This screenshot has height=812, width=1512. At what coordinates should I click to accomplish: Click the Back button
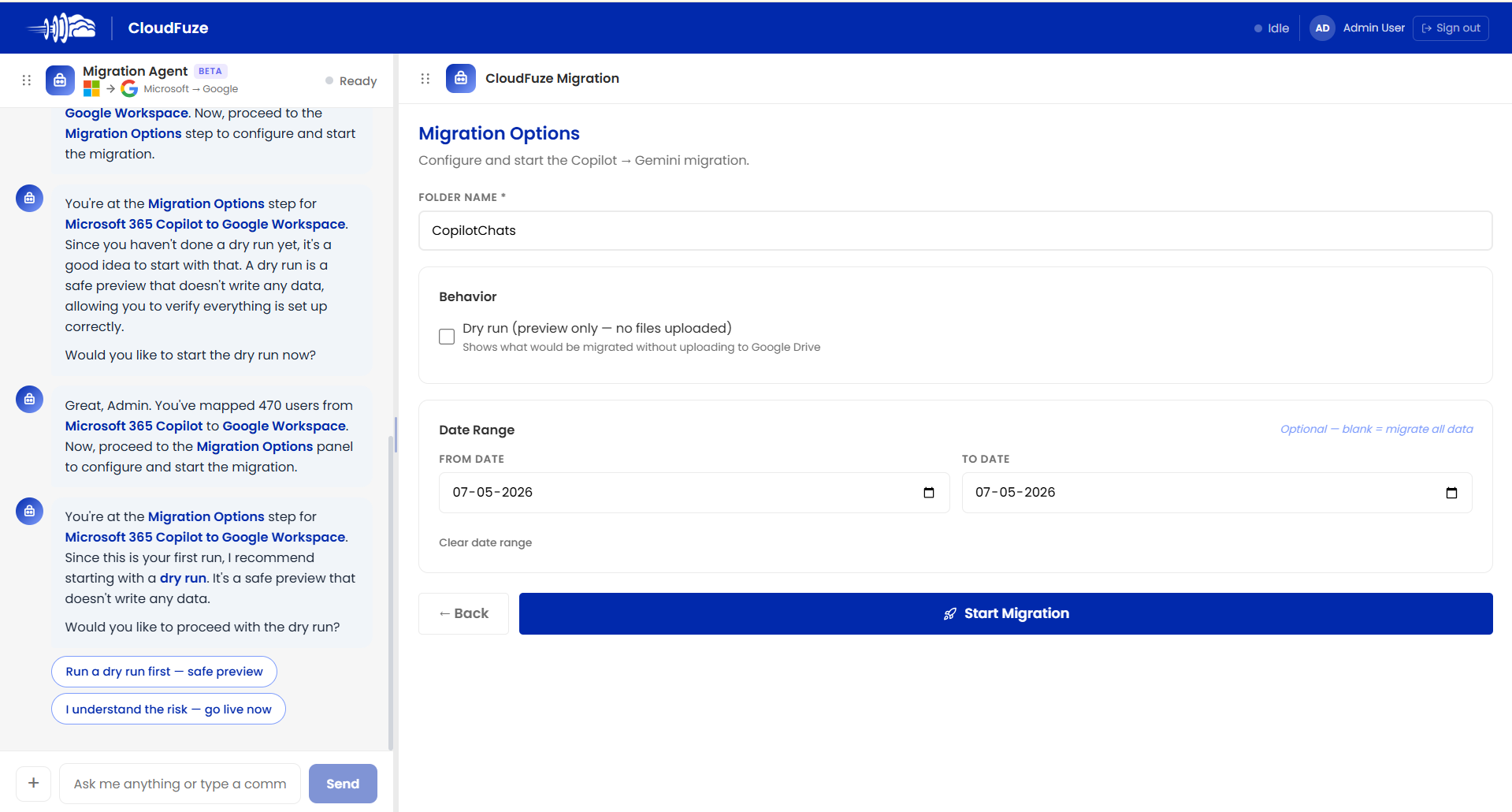click(463, 613)
